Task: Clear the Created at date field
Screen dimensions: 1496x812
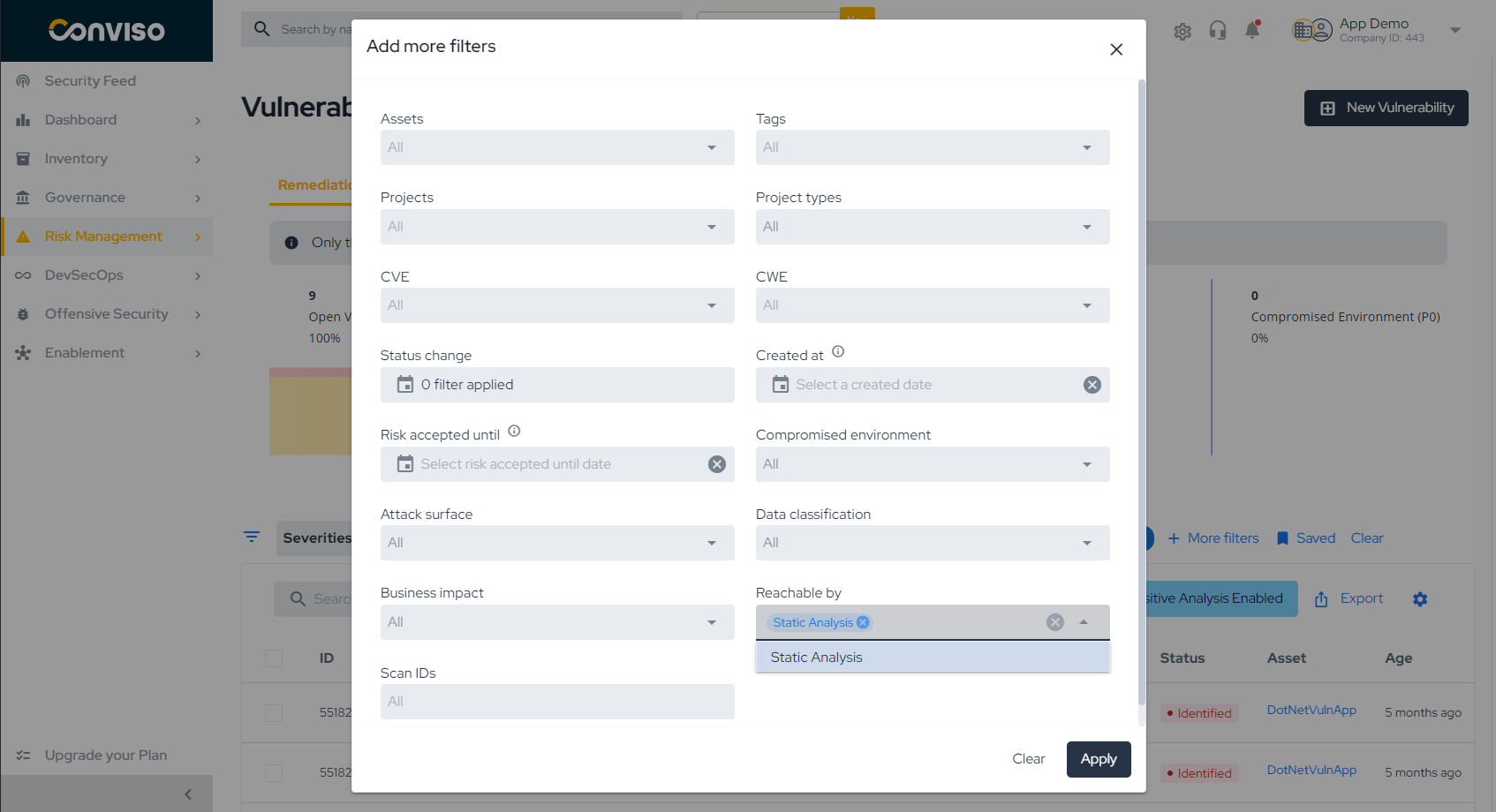Action: tap(1092, 385)
